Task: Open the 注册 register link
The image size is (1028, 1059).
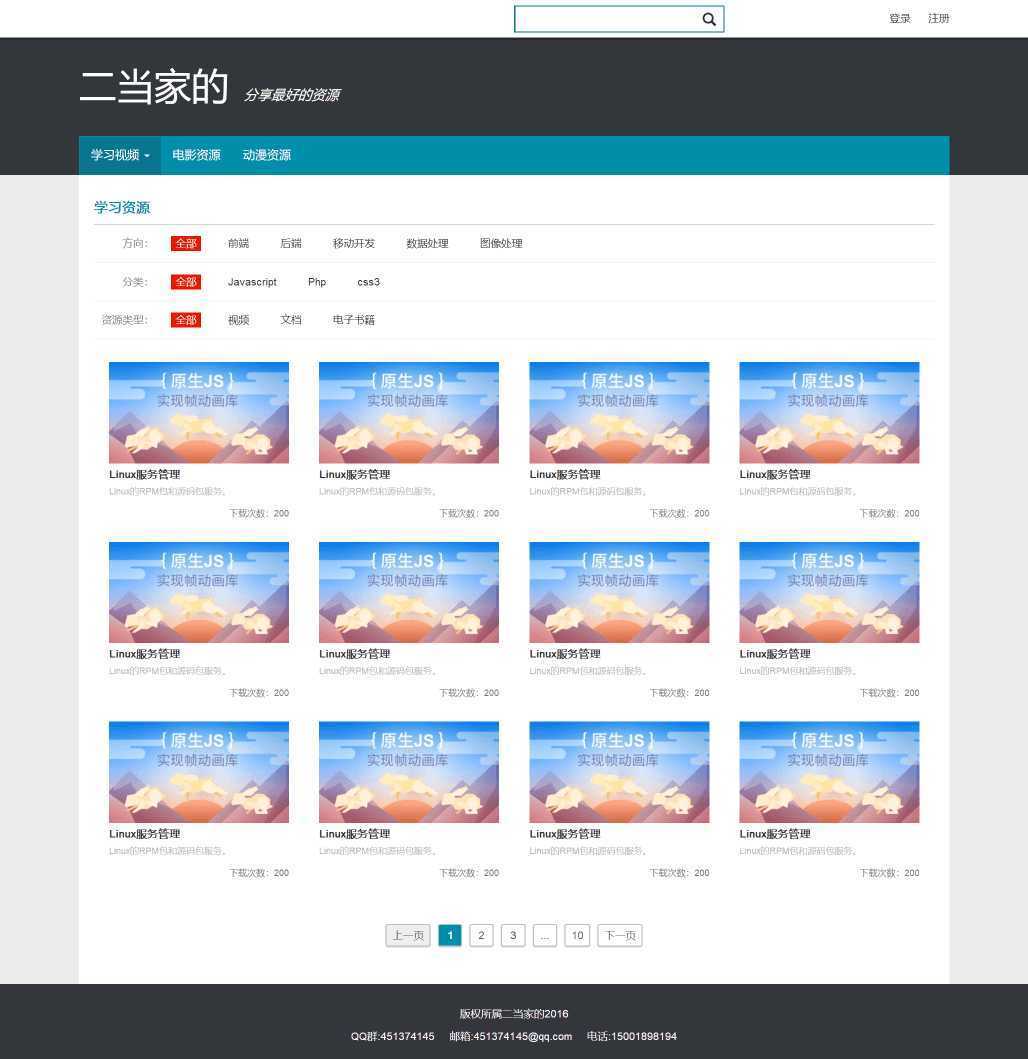Action: pyautogui.click(x=938, y=19)
